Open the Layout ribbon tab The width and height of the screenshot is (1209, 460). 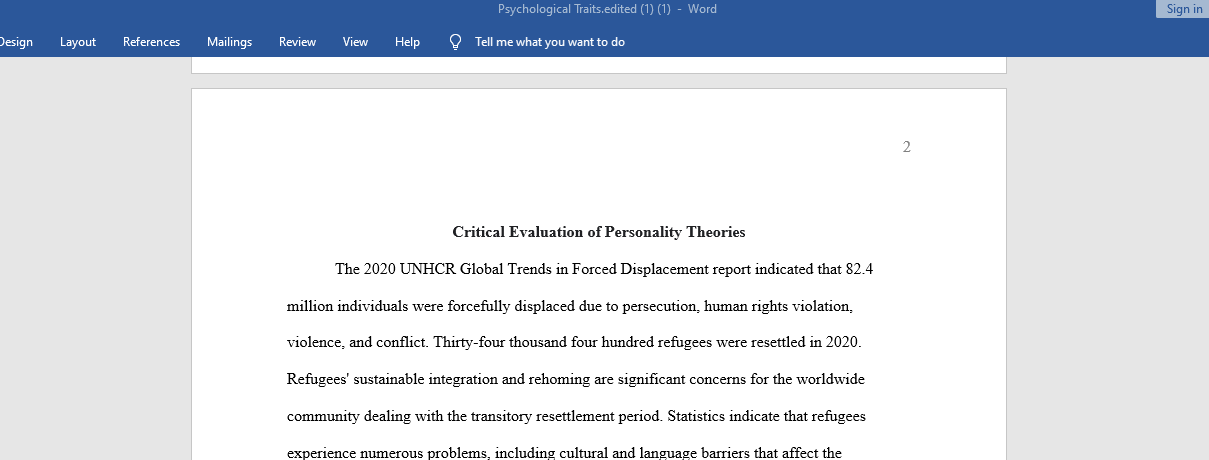point(78,42)
